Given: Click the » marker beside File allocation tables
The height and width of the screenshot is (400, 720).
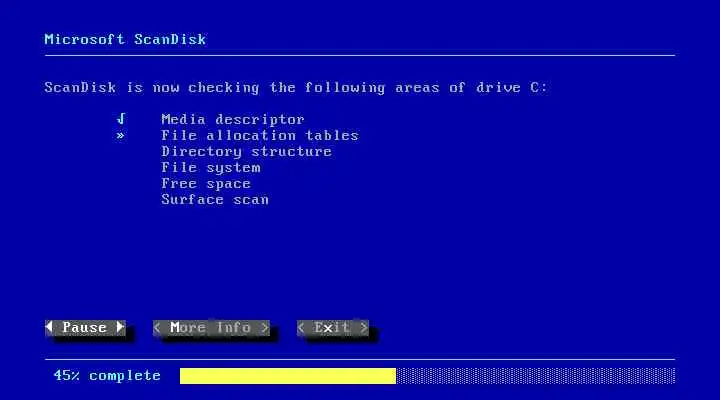Looking at the screenshot, I should (120, 135).
